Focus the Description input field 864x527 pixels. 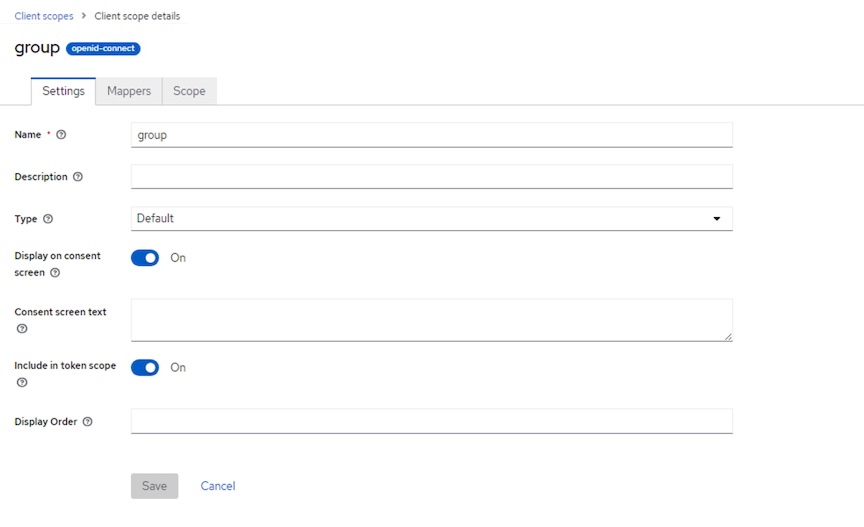[431, 177]
